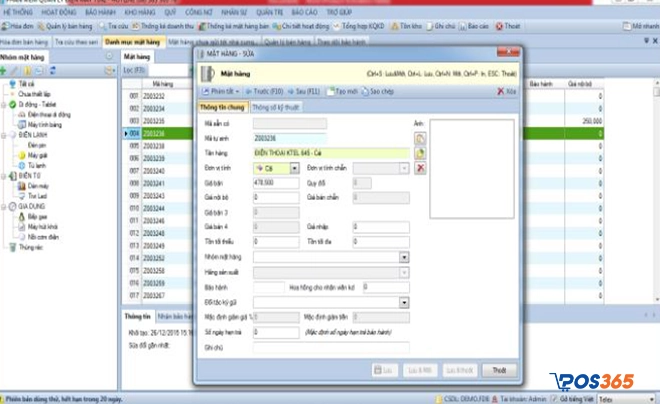Select Máy giặt in category tree
The height and width of the screenshot is (404, 660).
(x=38, y=155)
